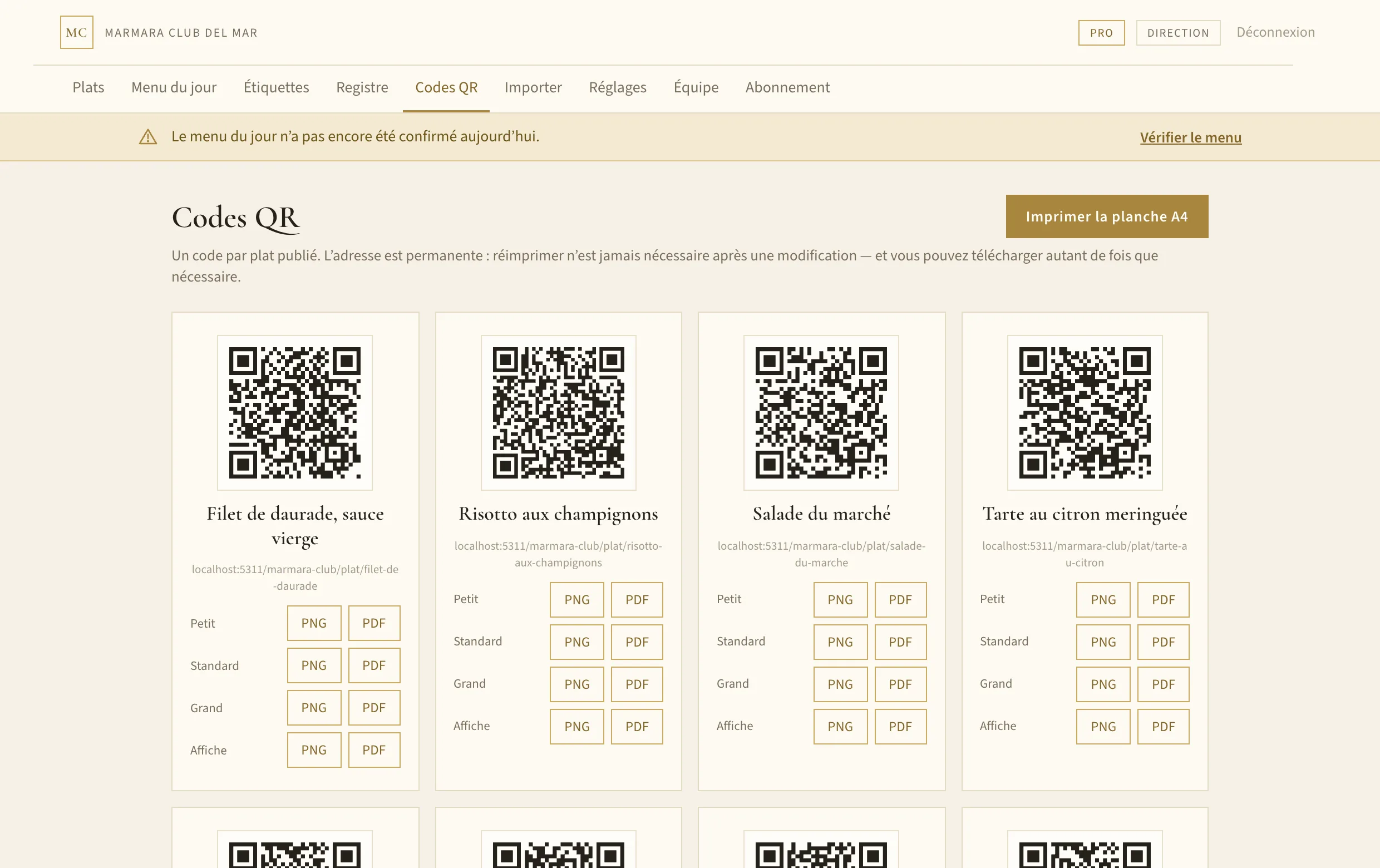The image size is (1380, 868).
Task: Click the Risotto aux champignons QR code
Action: (x=558, y=412)
